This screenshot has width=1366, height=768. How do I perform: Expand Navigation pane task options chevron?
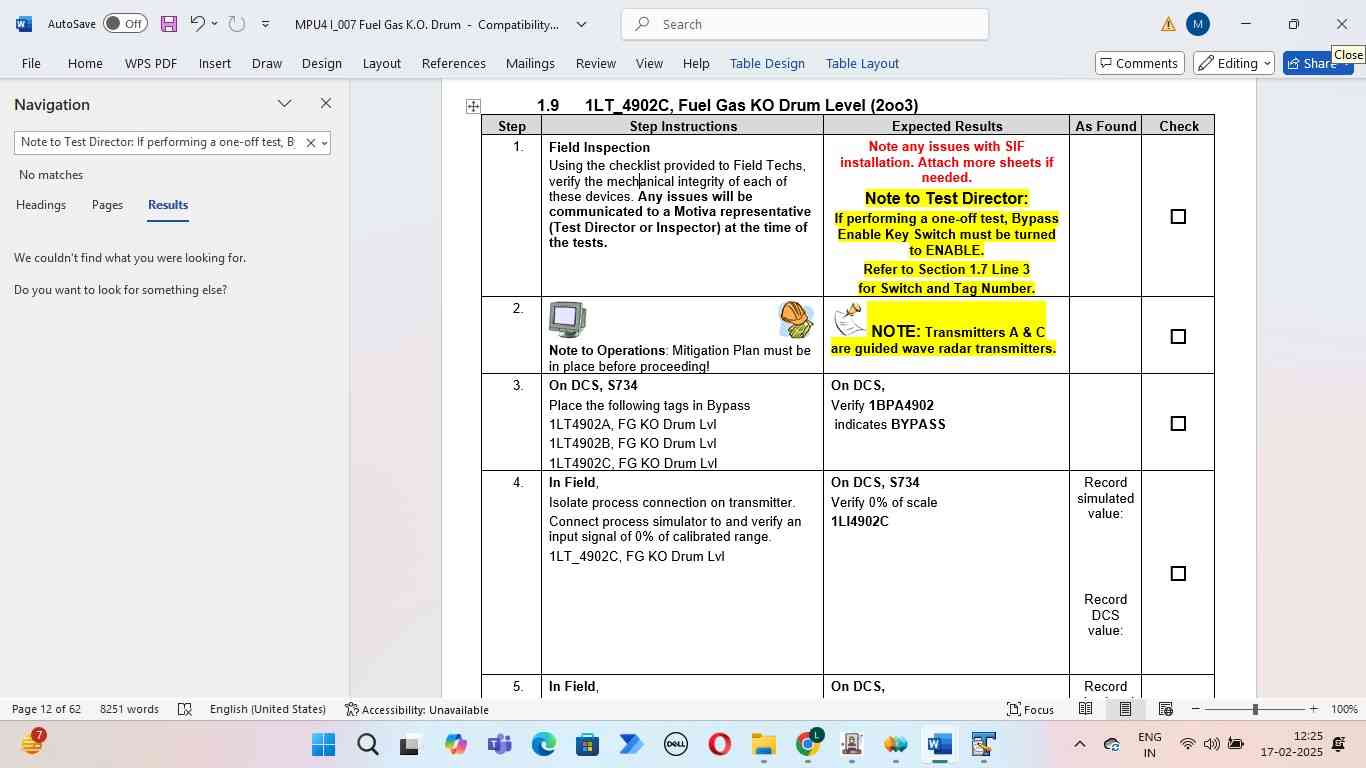[x=285, y=103]
